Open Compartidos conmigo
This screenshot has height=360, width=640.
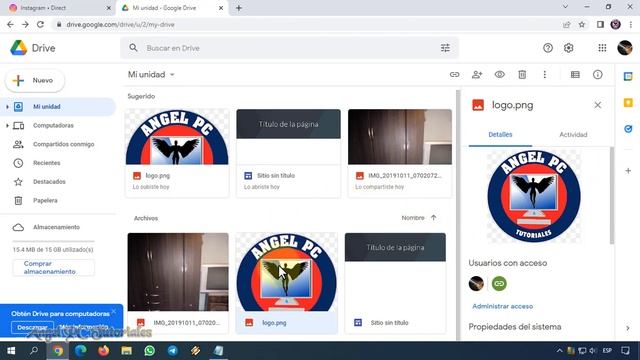63,144
